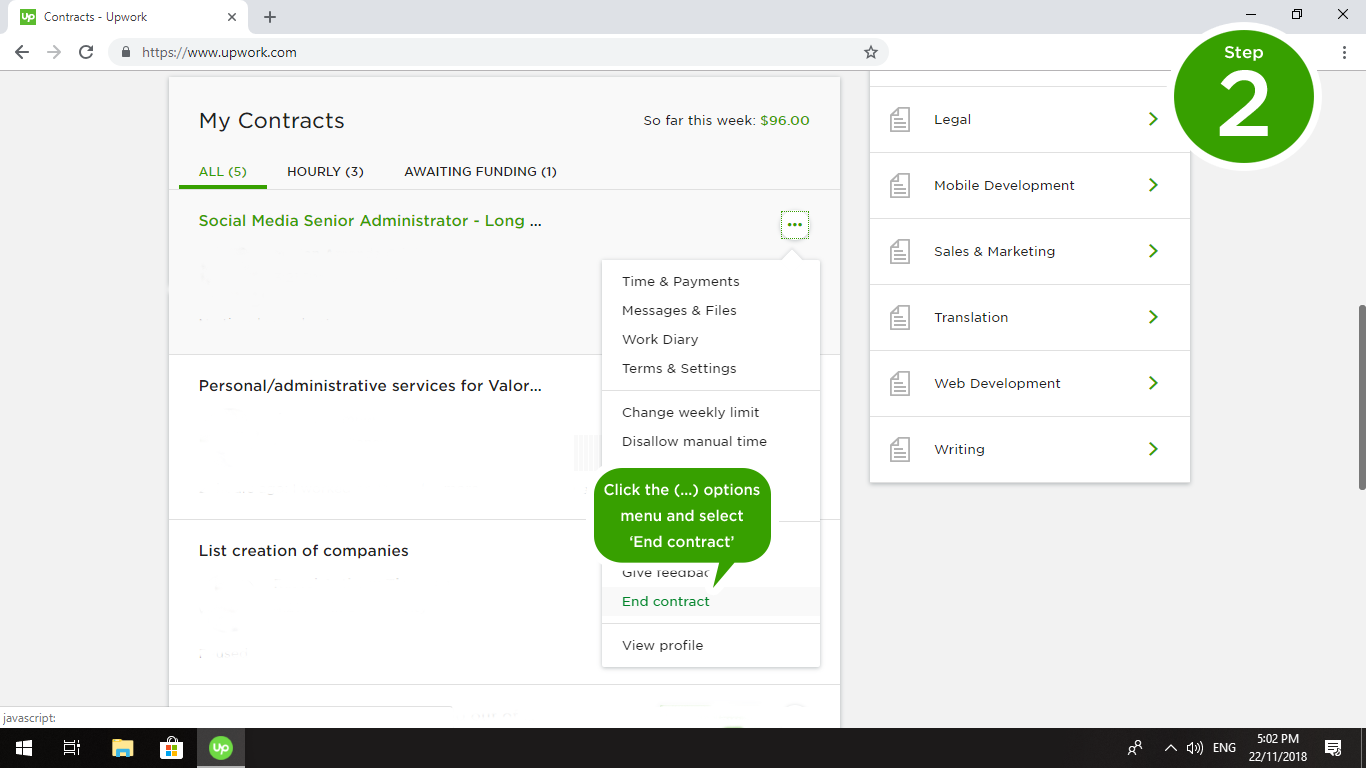Switch to AWAITING FUNDING (1) tab
1366x768 pixels.
480,171
